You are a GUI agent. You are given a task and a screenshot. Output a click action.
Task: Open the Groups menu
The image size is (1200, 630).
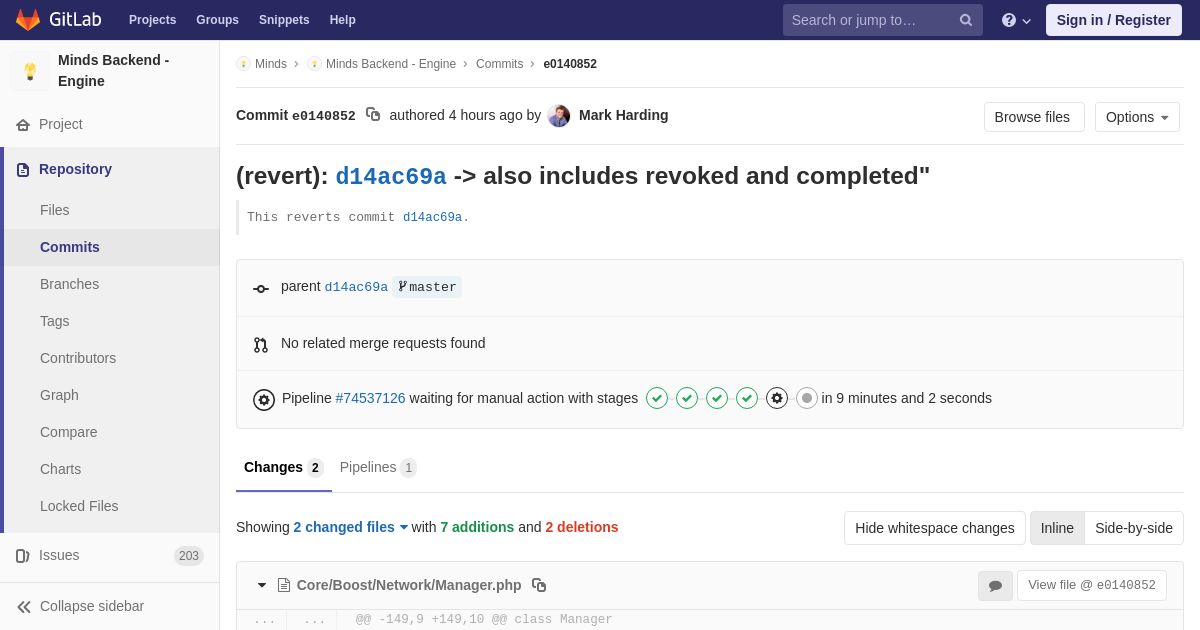pyautogui.click(x=217, y=20)
